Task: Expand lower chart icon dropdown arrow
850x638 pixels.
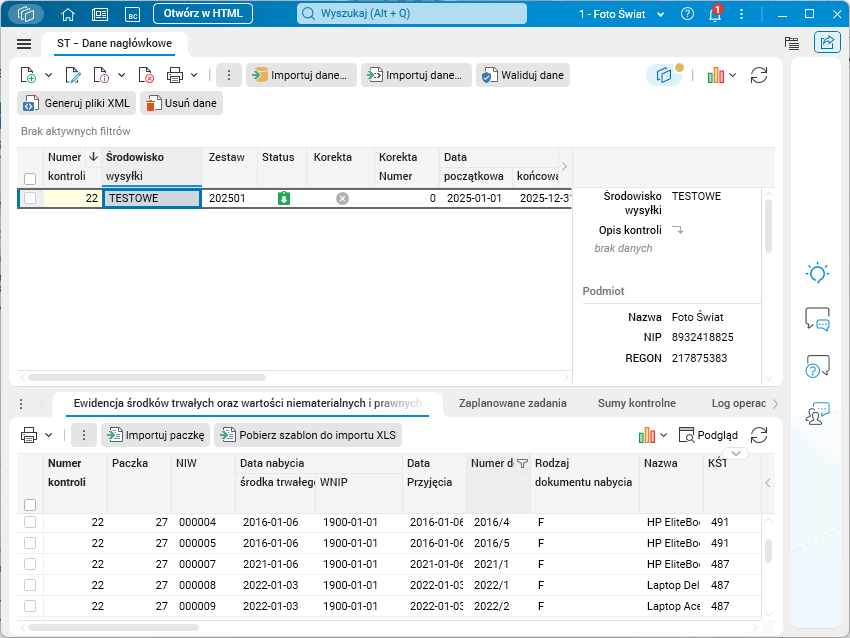Action: pos(664,435)
